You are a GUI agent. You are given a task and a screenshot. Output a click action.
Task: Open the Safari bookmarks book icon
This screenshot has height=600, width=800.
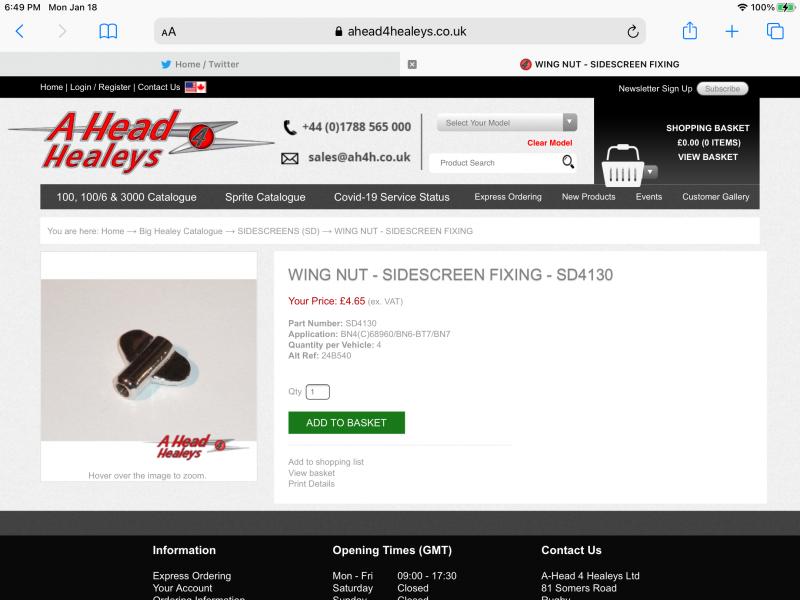pos(108,32)
